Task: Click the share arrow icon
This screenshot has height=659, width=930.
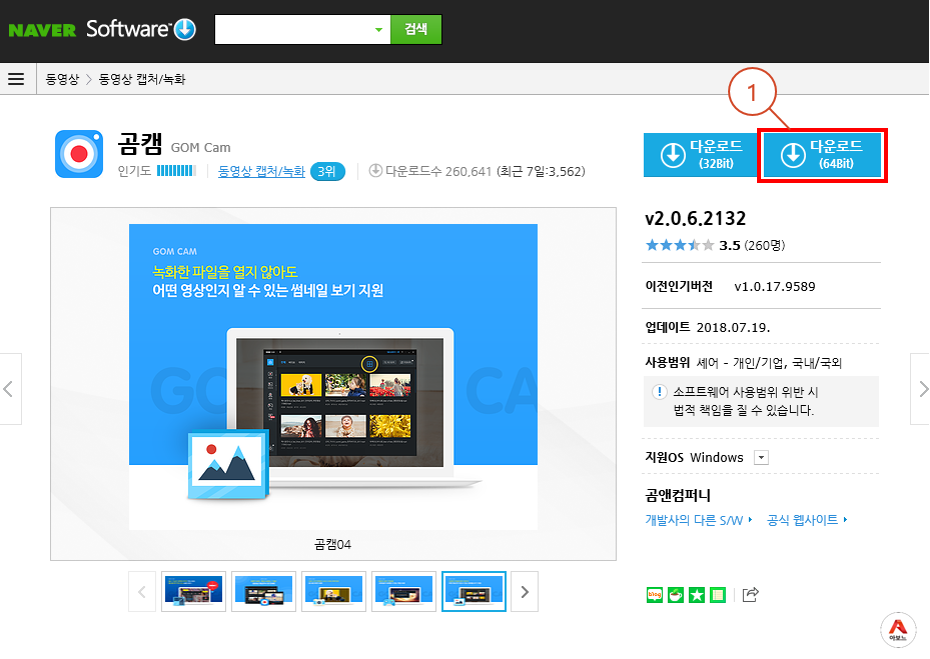Action: pos(750,594)
